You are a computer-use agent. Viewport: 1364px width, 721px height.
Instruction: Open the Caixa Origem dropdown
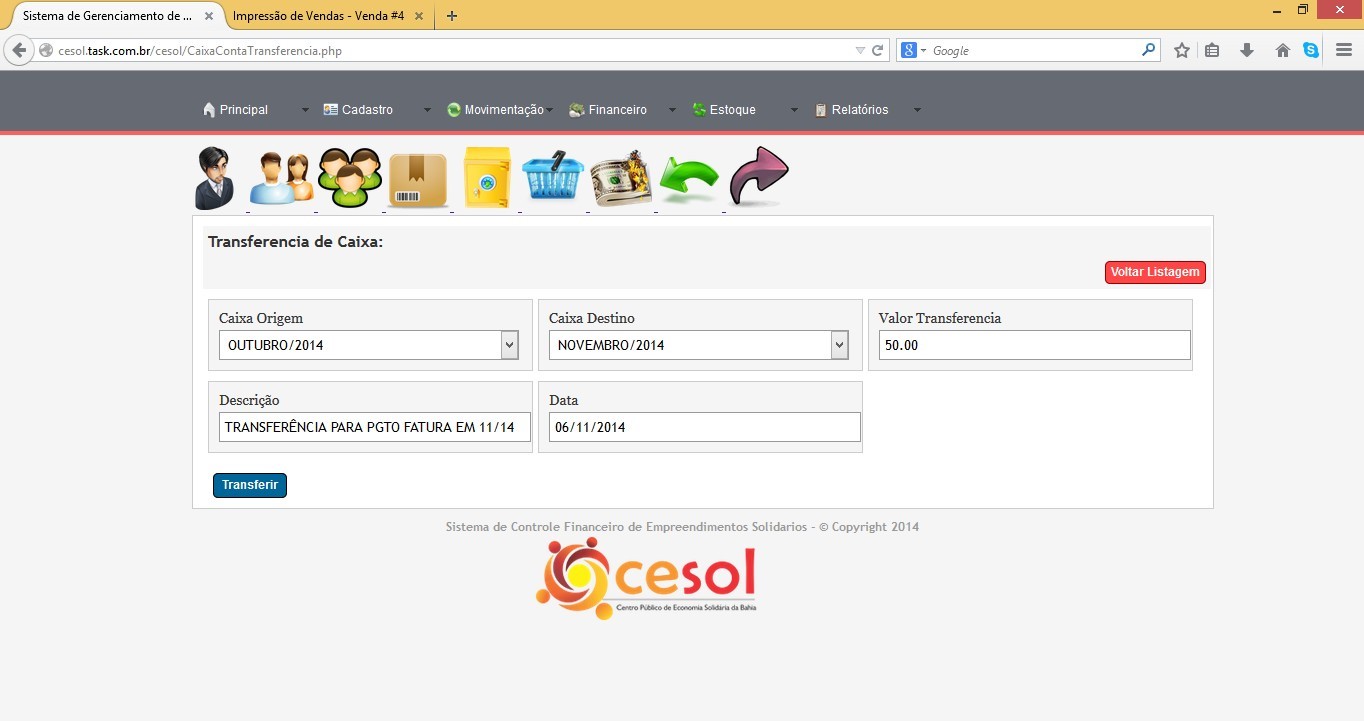click(369, 345)
